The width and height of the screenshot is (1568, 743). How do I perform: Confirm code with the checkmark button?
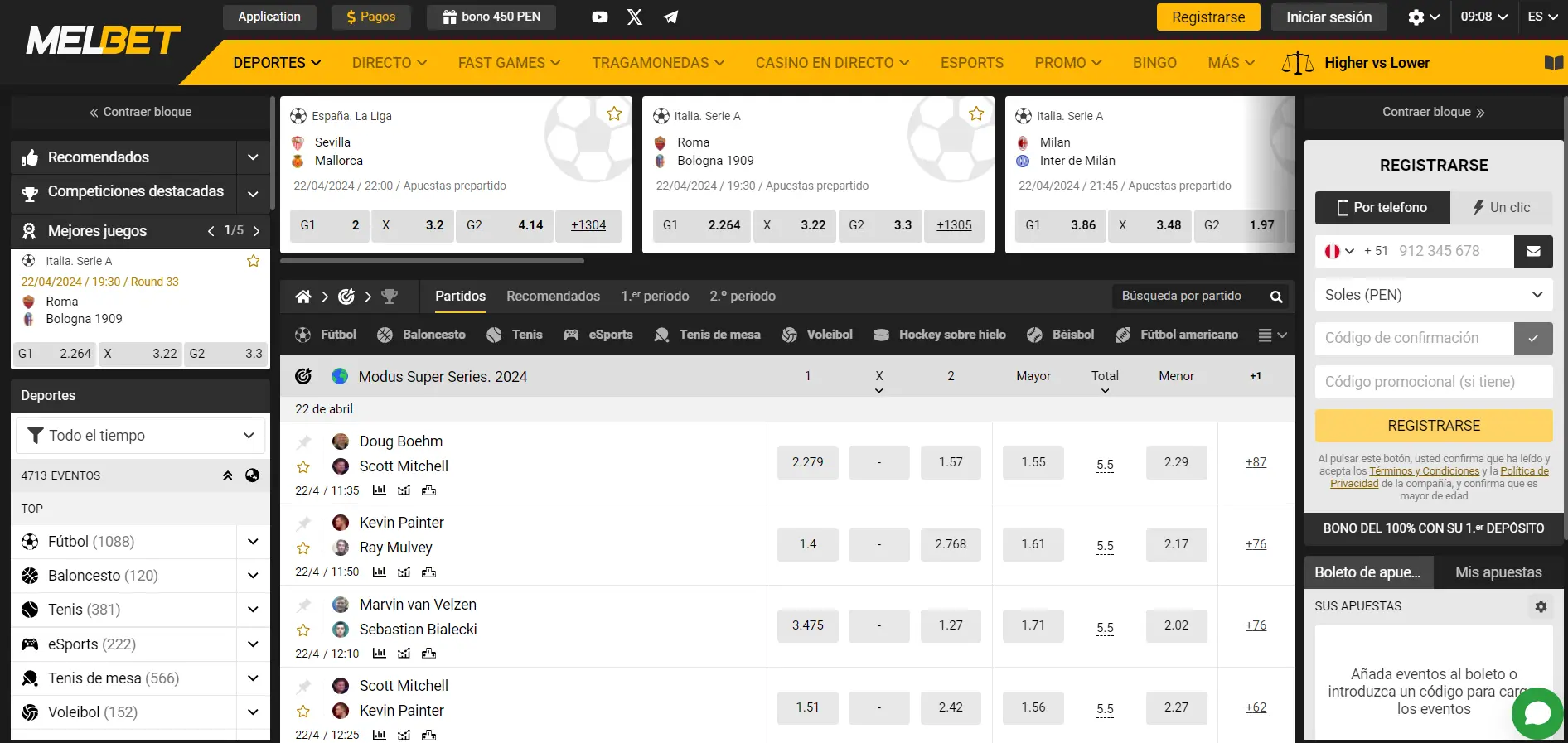pyautogui.click(x=1533, y=338)
